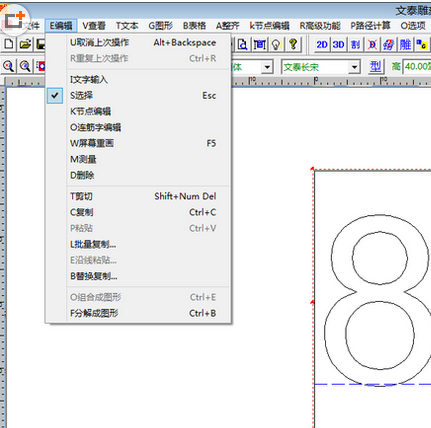Image resolution: width=431 pixels, height=428 pixels.
Task: Click the 2D toolbar icon
Action: point(322,44)
